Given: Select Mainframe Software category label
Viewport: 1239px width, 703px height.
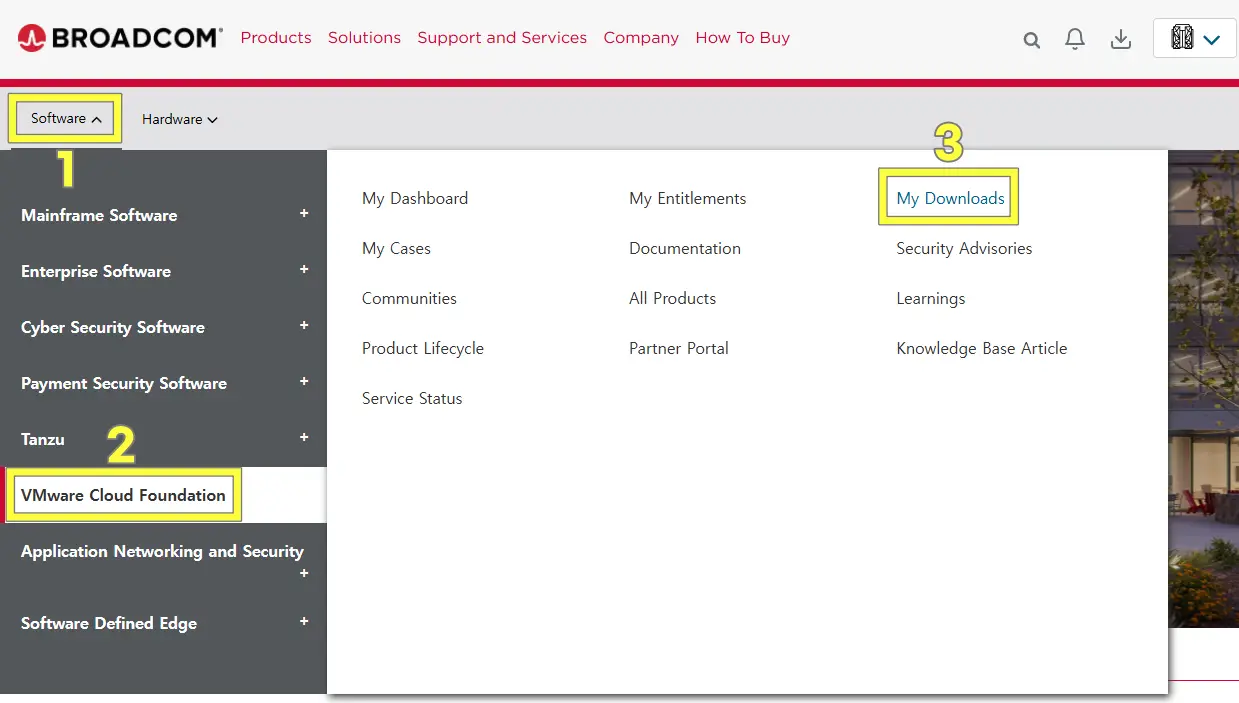Looking at the screenshot, I should (99, 215).
